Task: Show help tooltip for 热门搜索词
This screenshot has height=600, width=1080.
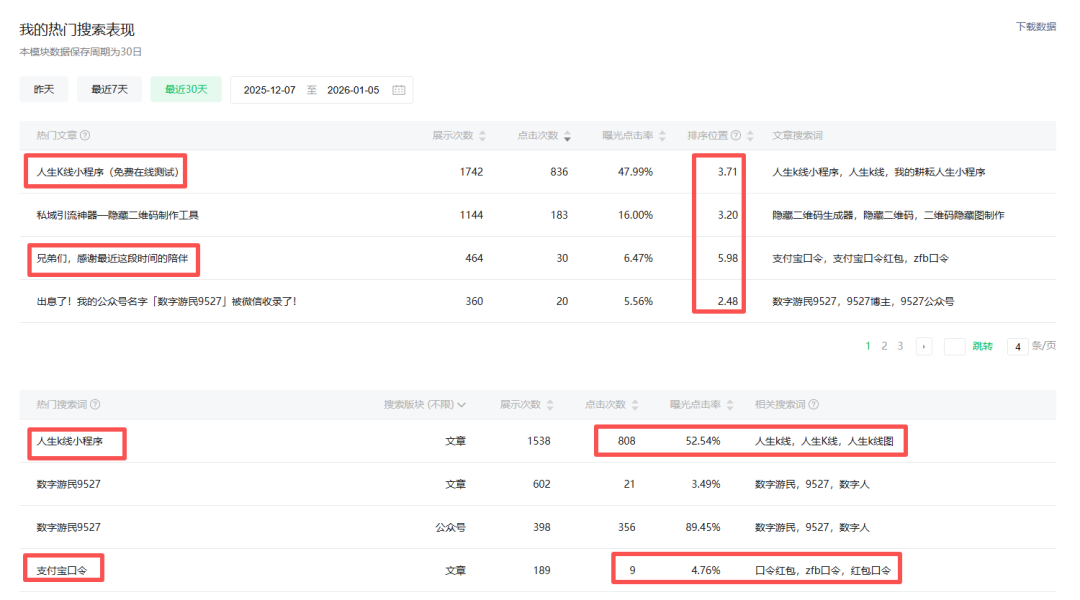Action: click(95, 404)
